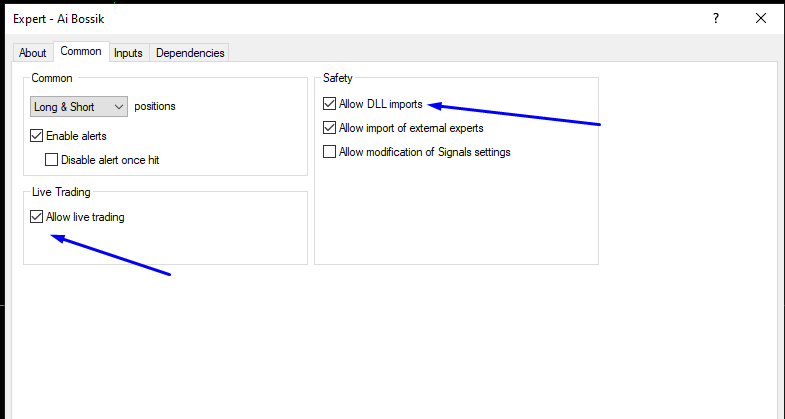Viewport: 785px width, 419px height.
Task: Click the blue arrow pointing at DLL imports
Action: click(x=520, y=114)
